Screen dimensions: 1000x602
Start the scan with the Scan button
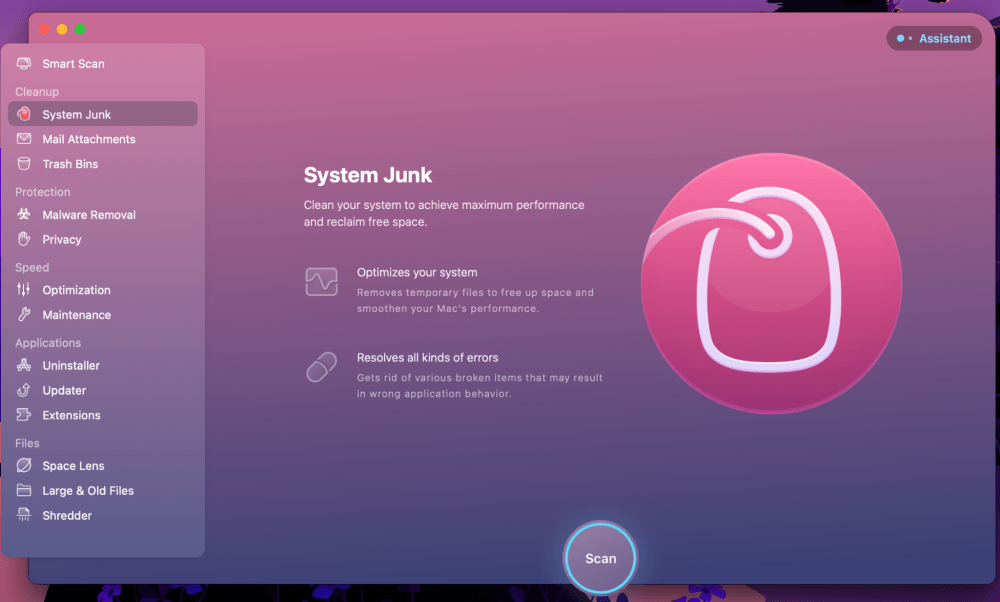(x=600, y=557)
